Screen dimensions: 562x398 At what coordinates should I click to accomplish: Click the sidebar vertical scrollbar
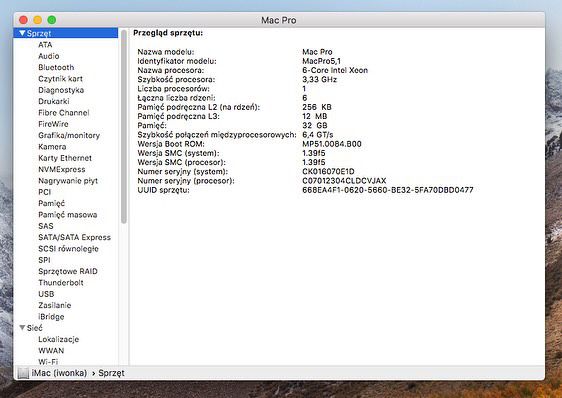(x=124, y=127)
